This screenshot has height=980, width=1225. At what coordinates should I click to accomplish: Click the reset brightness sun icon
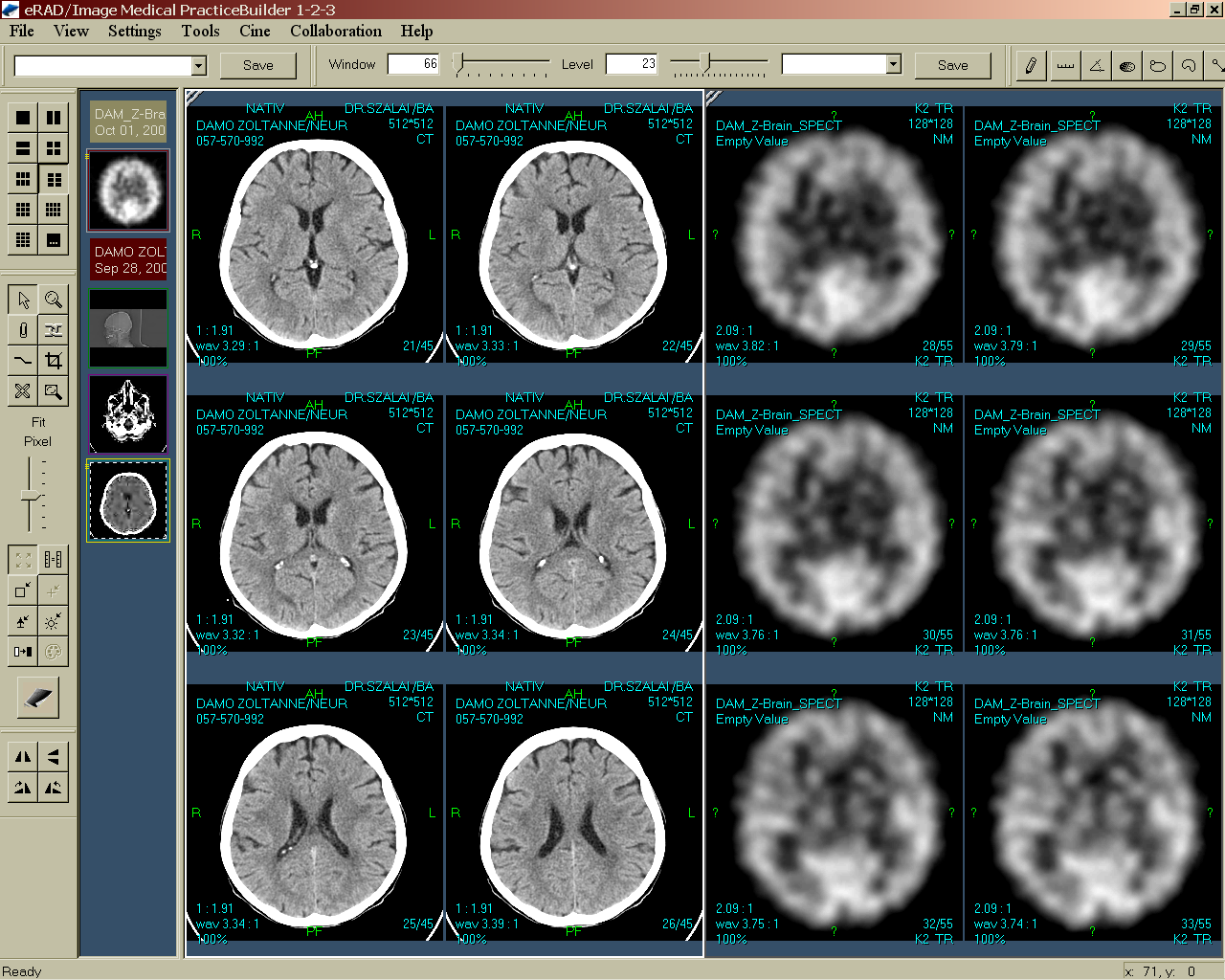click(x=54, y=621)
